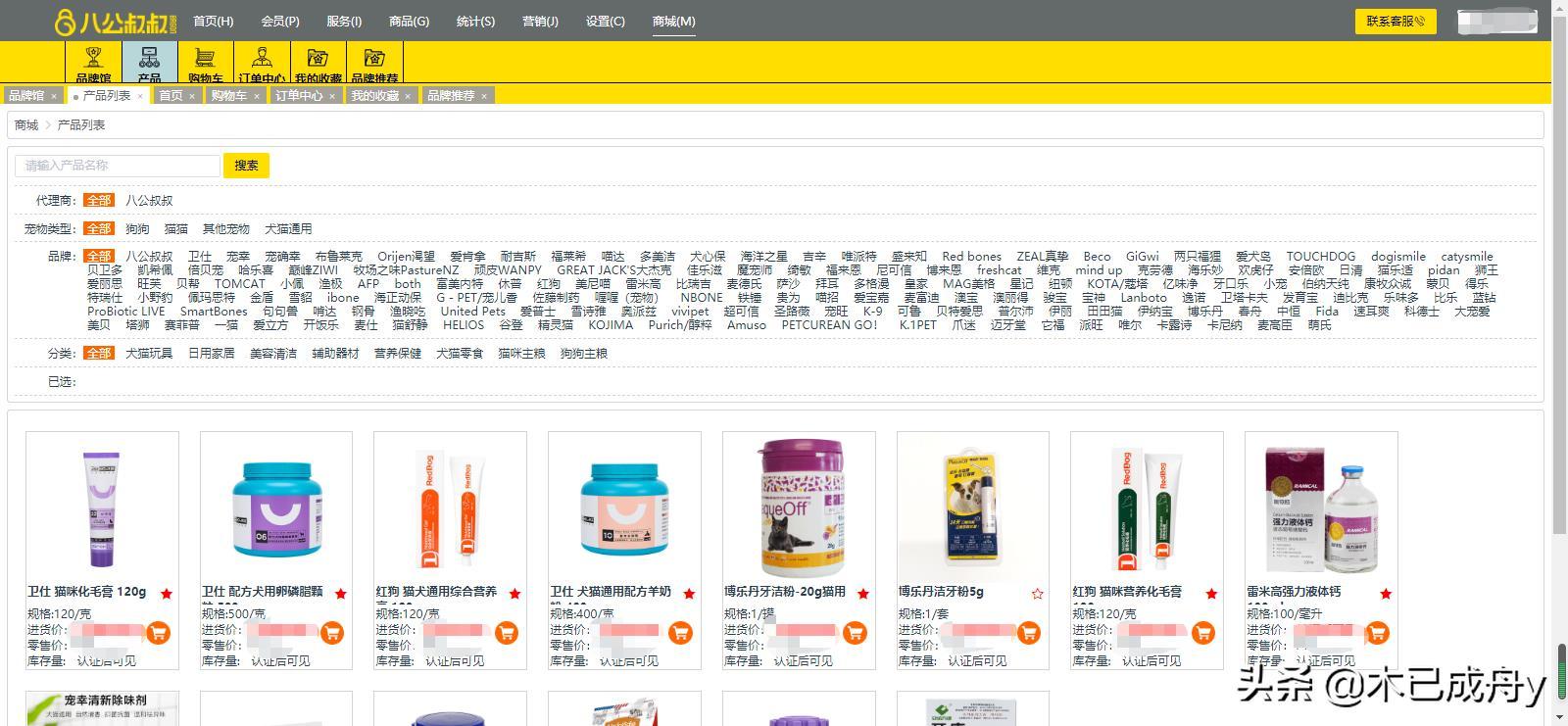Open the 设置(C) menu
Screen dimensions: 1568x726
pos(605,21)
